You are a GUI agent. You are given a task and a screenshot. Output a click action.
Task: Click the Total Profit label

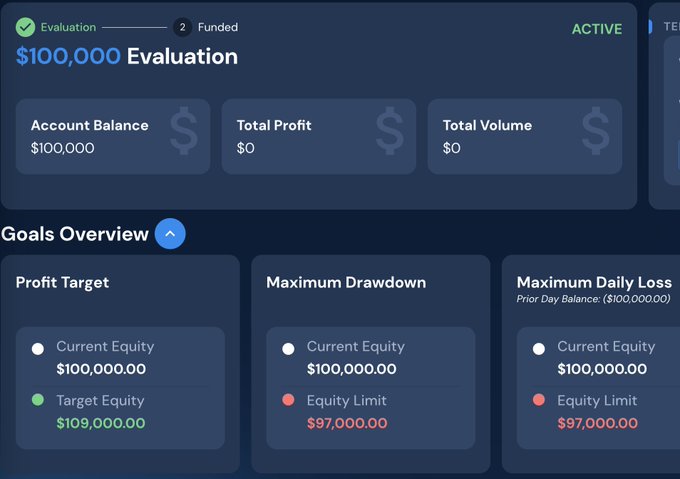(274, 125)
